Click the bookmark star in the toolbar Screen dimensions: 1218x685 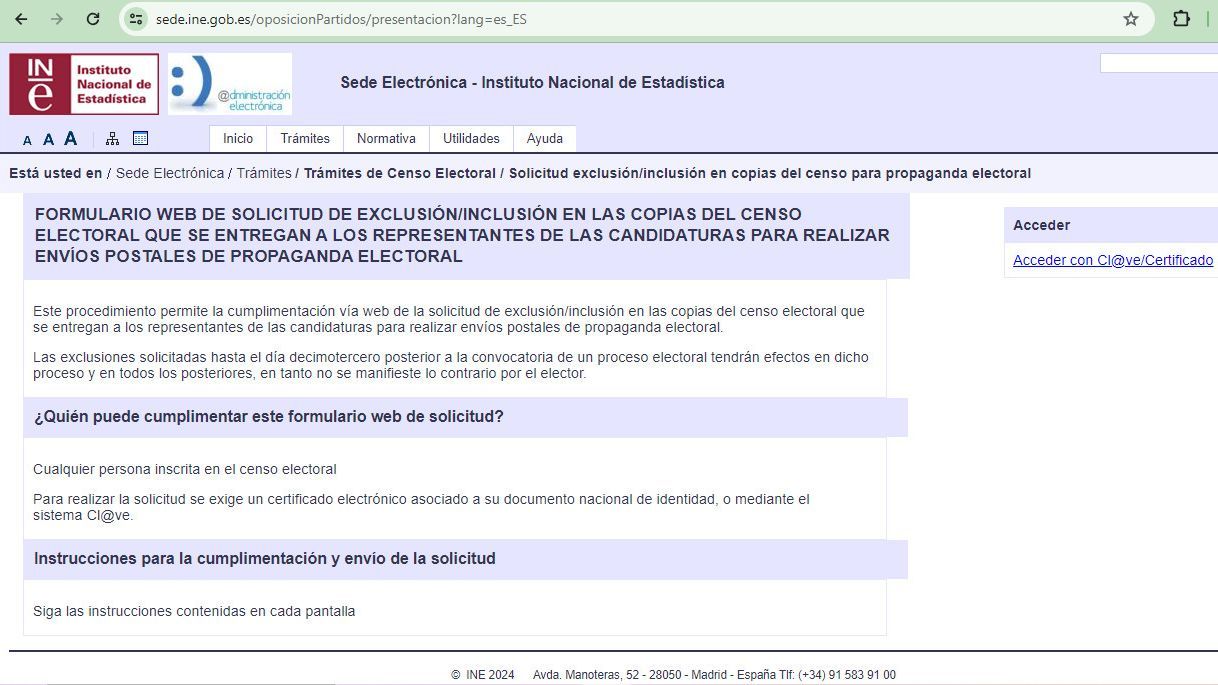pos(1130,18)
